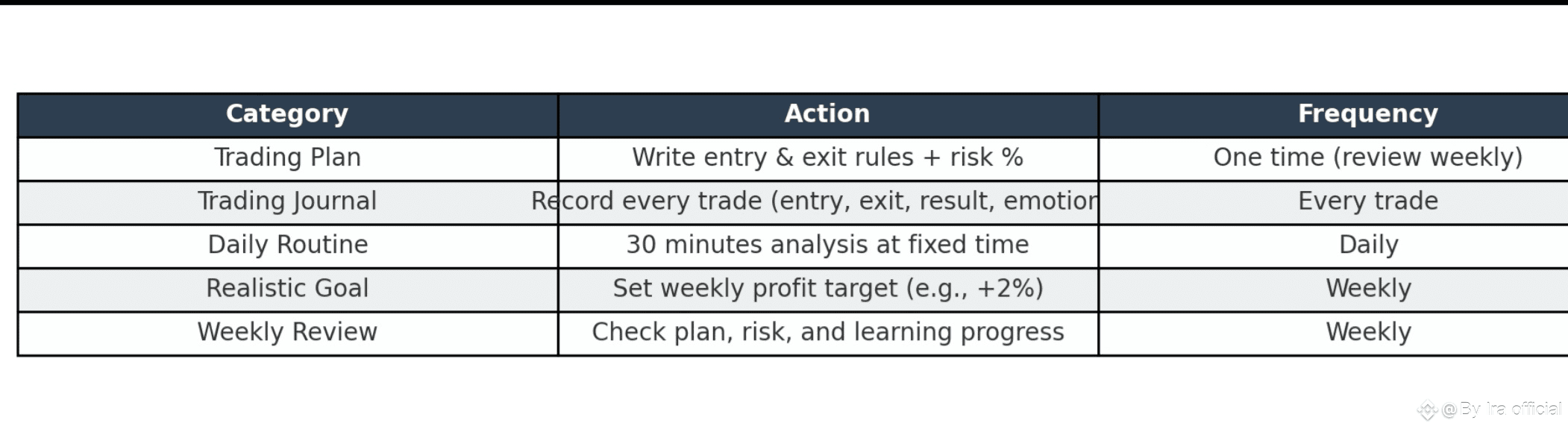
Task: Select Weekly frequency in Weekly Review row
Action: pos(1334,334)
